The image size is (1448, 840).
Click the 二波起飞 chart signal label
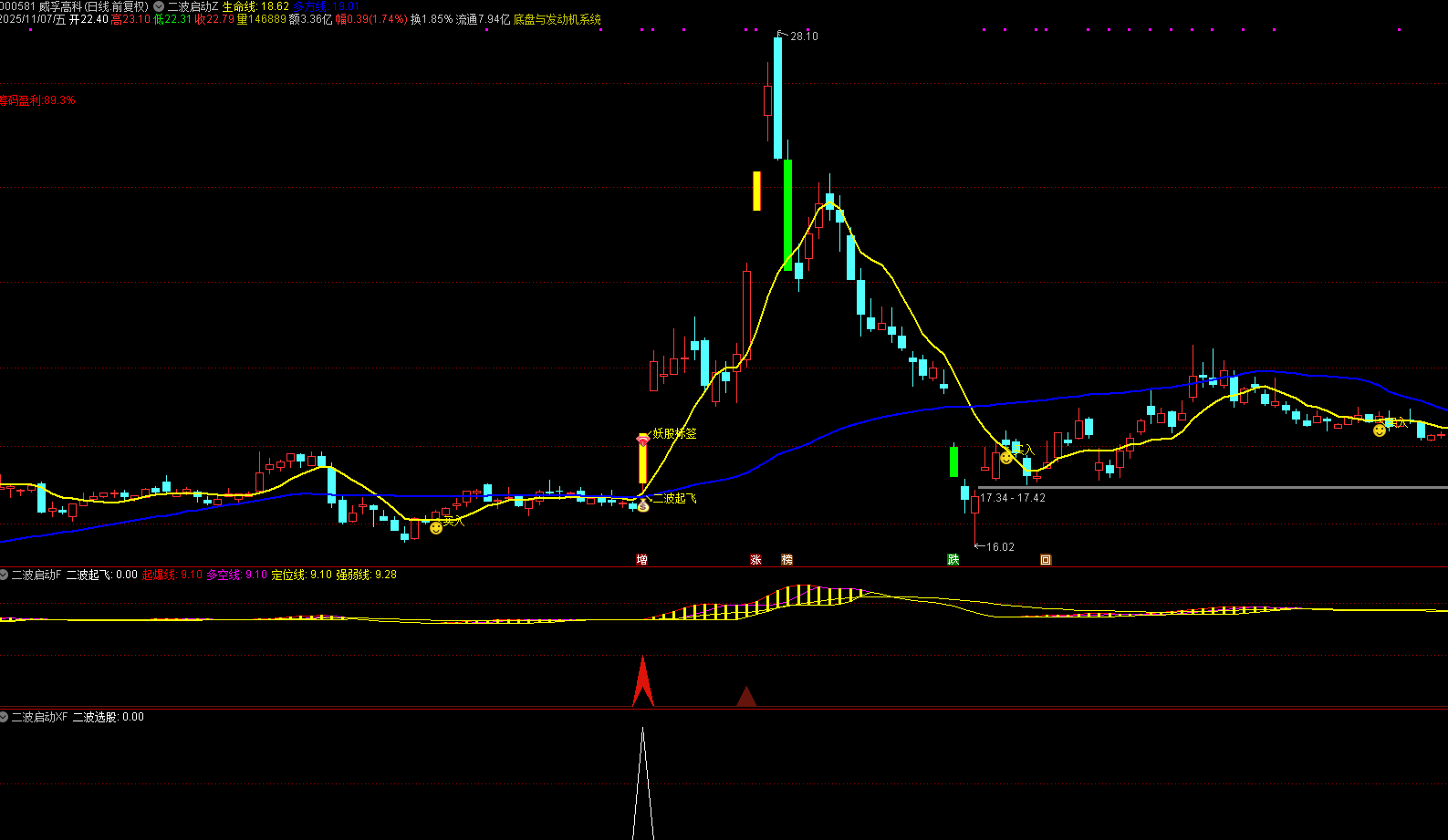click(x=674, y=498)
